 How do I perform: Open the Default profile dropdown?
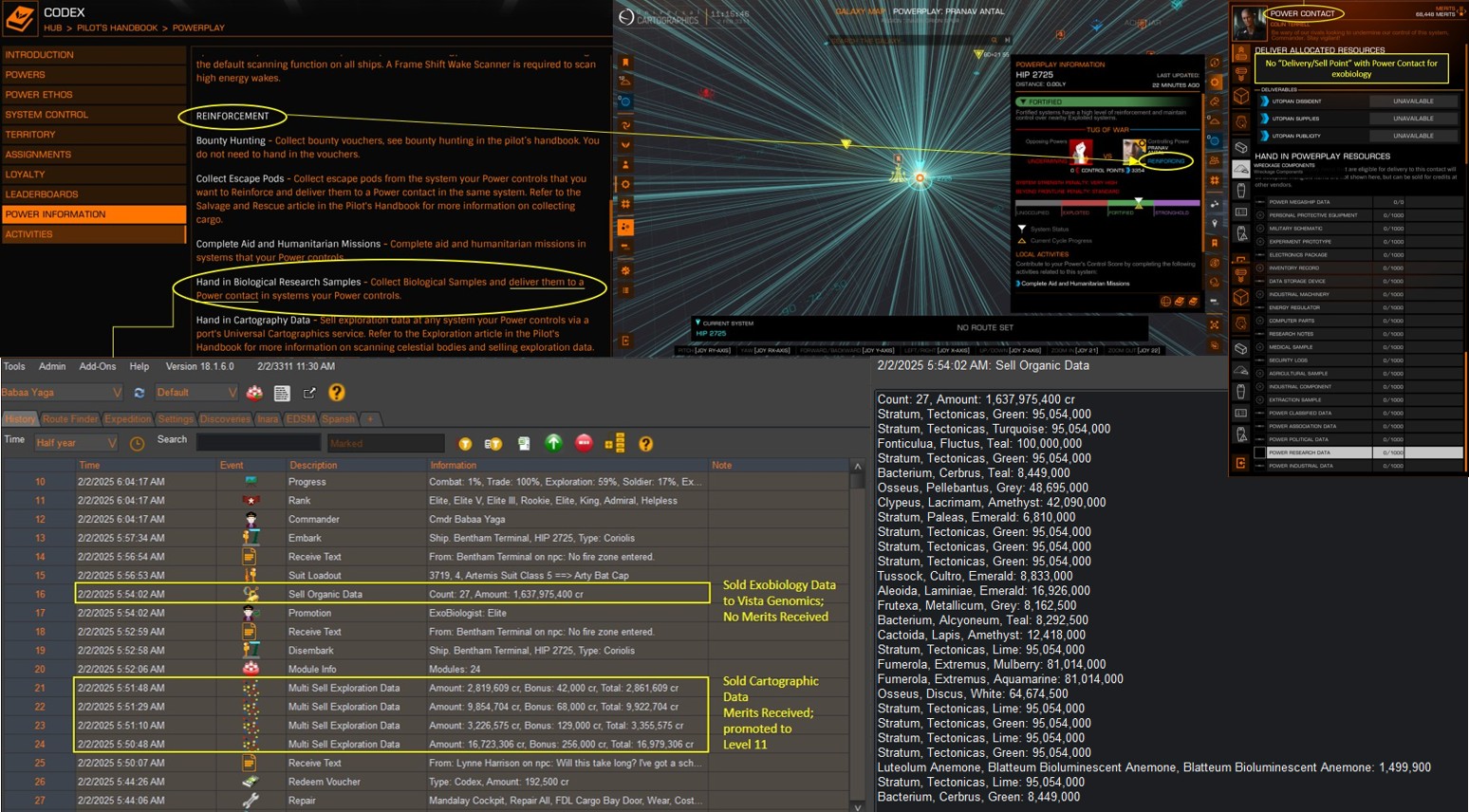(196, 392)
